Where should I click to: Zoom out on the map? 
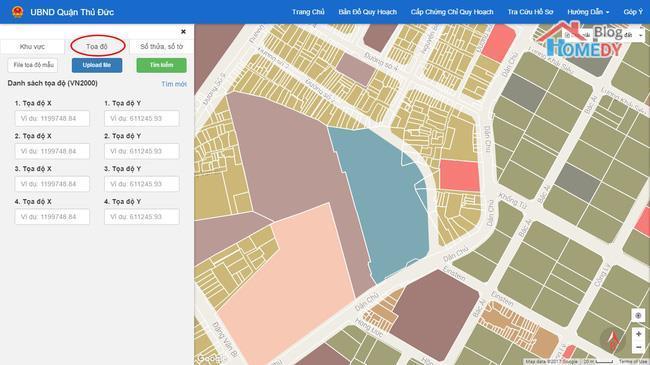tap(638, 347)
